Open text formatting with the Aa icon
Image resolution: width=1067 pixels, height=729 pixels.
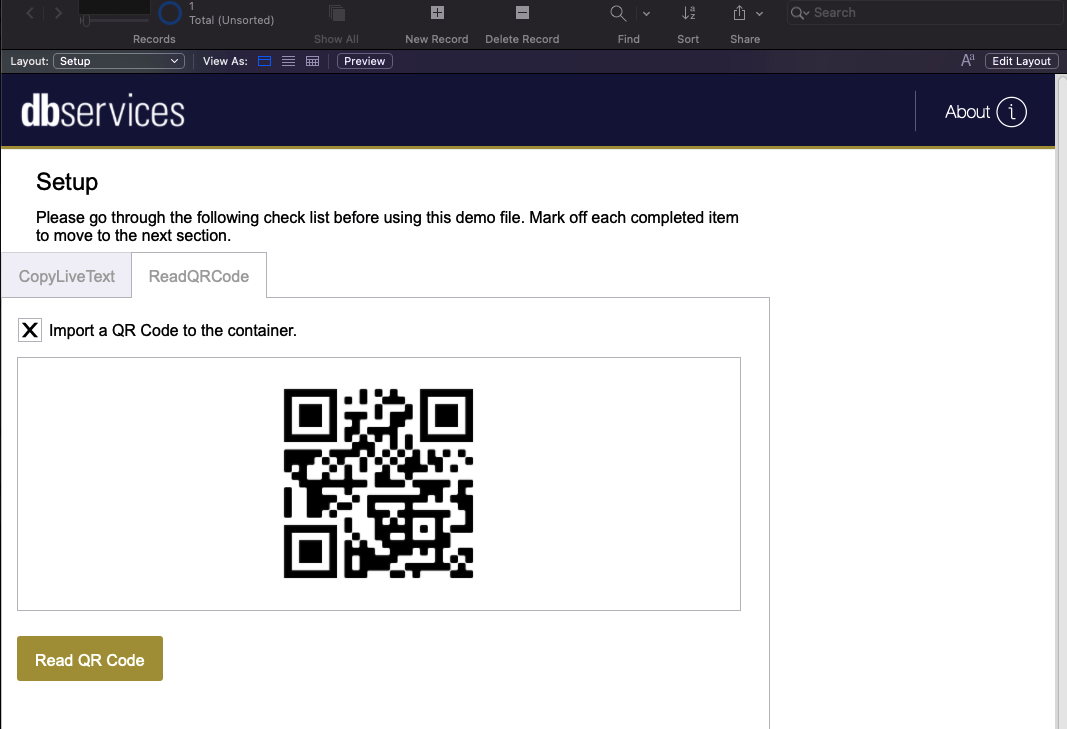(967, 60)
